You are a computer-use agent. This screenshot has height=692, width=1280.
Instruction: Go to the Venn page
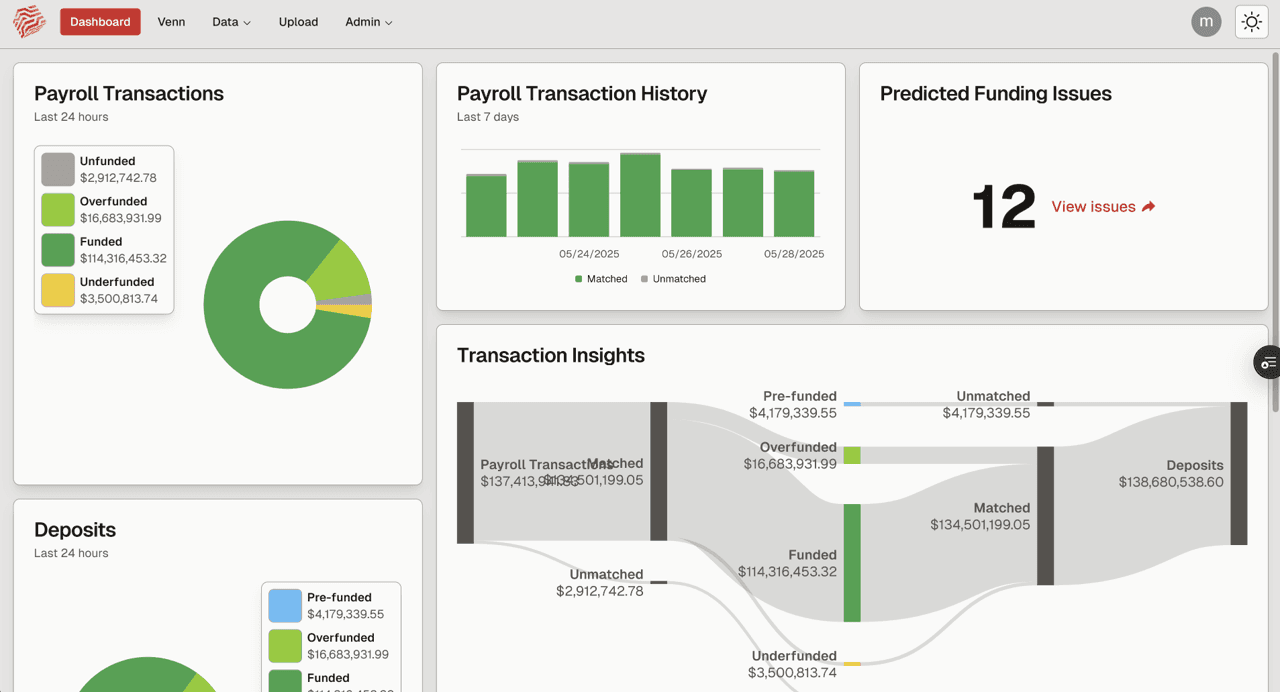tap(171, 22)
